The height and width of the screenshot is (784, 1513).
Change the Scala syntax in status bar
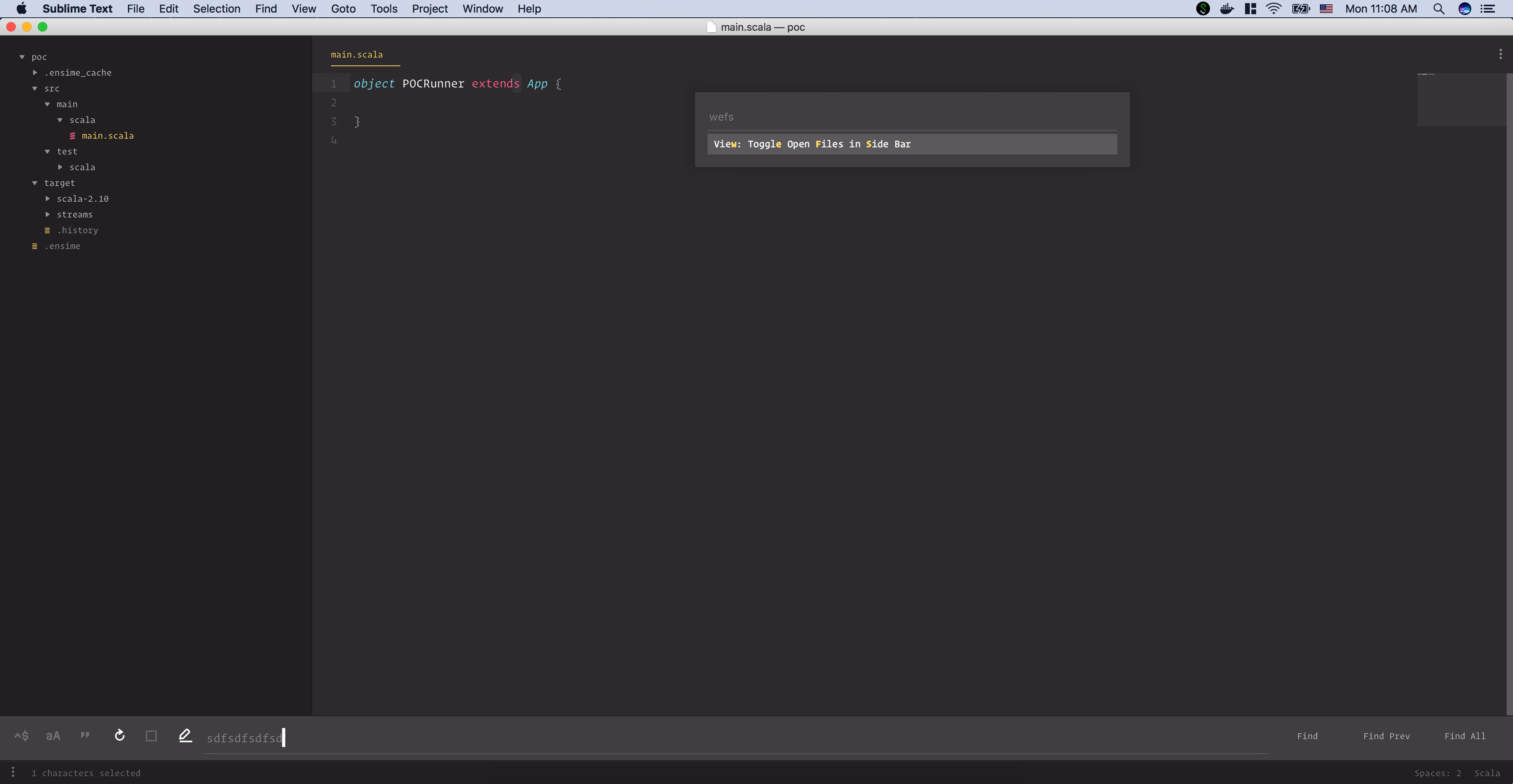1487,773
